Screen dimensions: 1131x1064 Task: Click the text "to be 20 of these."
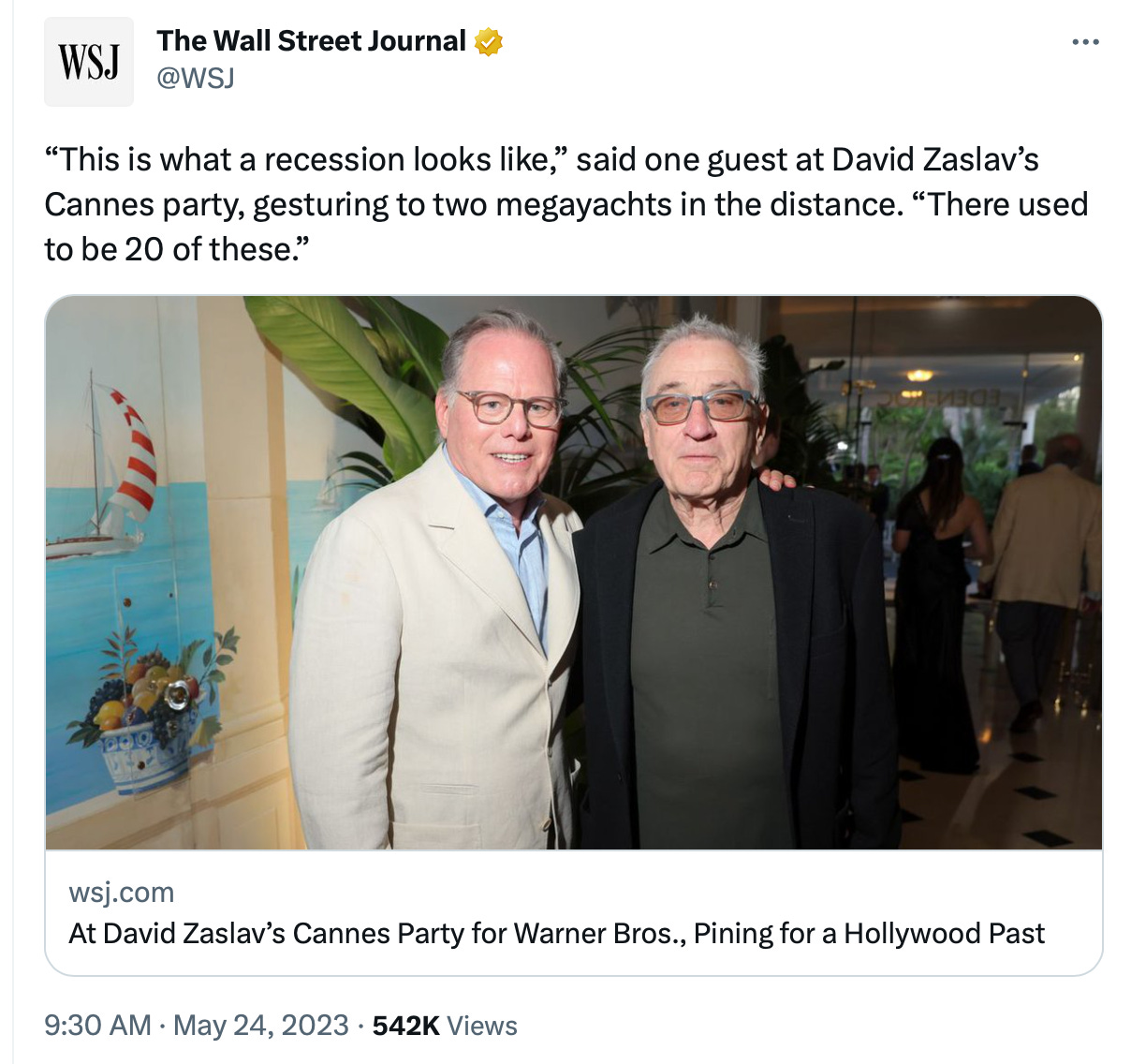(x=176, y=249)
